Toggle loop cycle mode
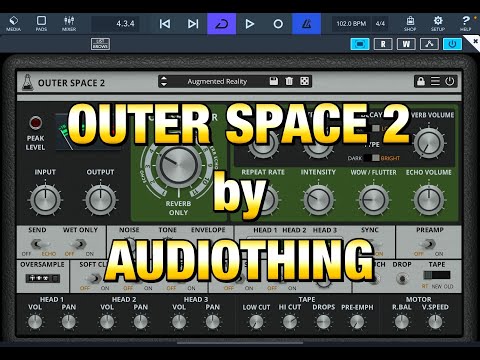 pyautogui.click(x=222, y=24)
